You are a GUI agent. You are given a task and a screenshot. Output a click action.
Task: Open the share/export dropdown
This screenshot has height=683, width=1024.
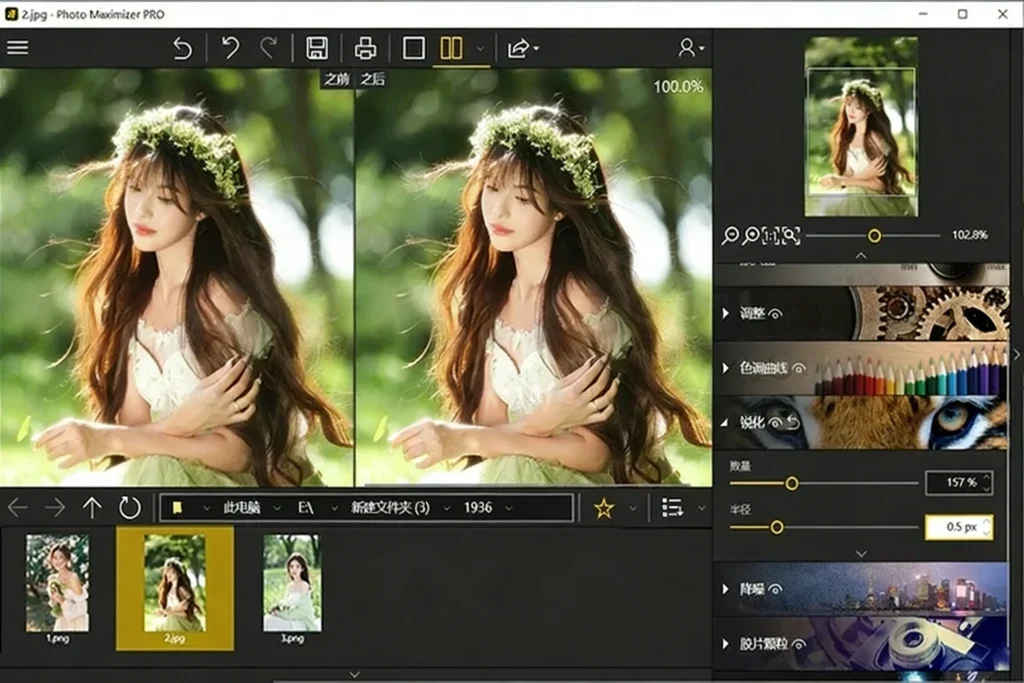[523, 48]
